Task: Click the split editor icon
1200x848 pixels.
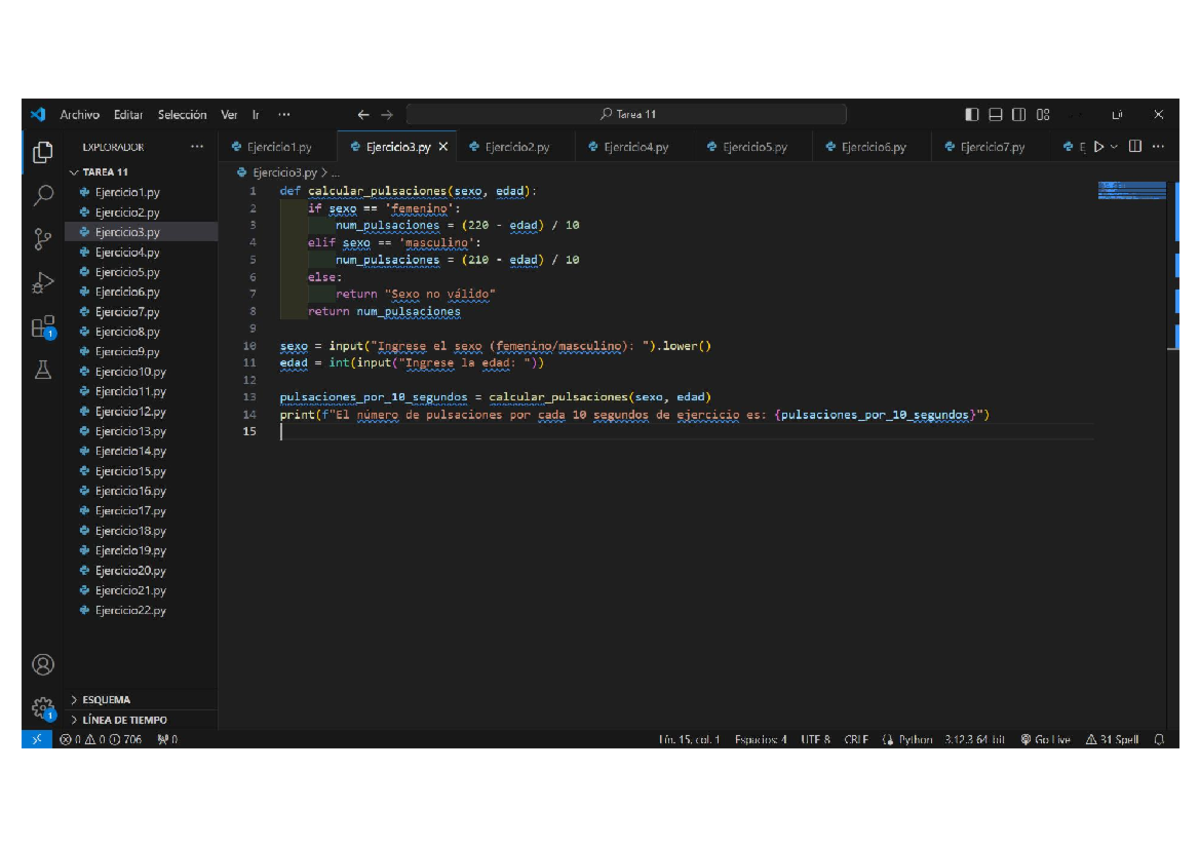Action: tap(1135, 147)
